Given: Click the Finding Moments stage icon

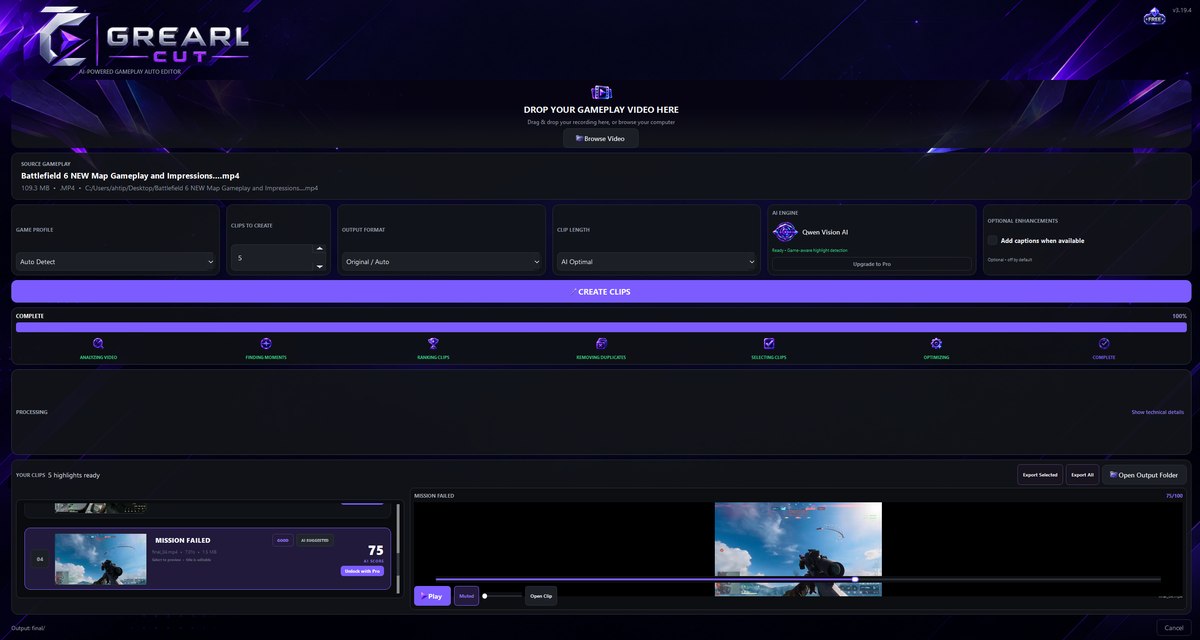Looking at the screenshot, I should pos(266,343).
